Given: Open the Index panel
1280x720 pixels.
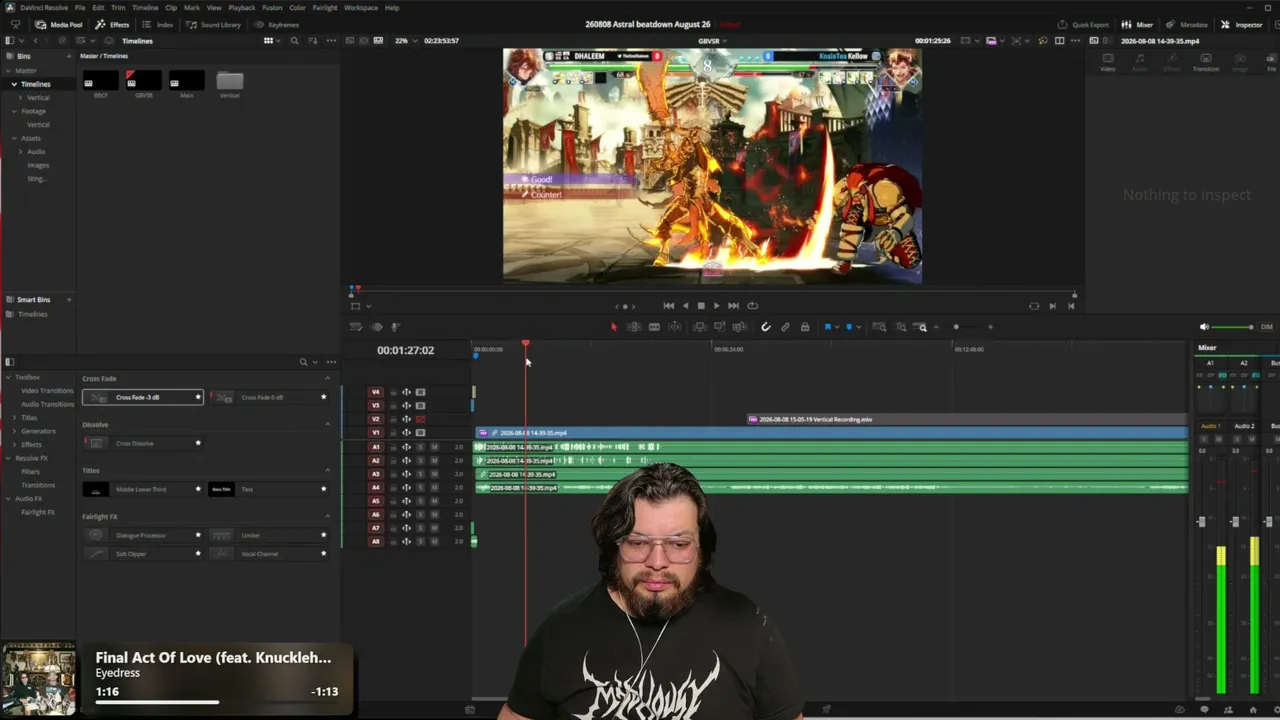Looking at the screenshot, I should click(x=158, y=24).
